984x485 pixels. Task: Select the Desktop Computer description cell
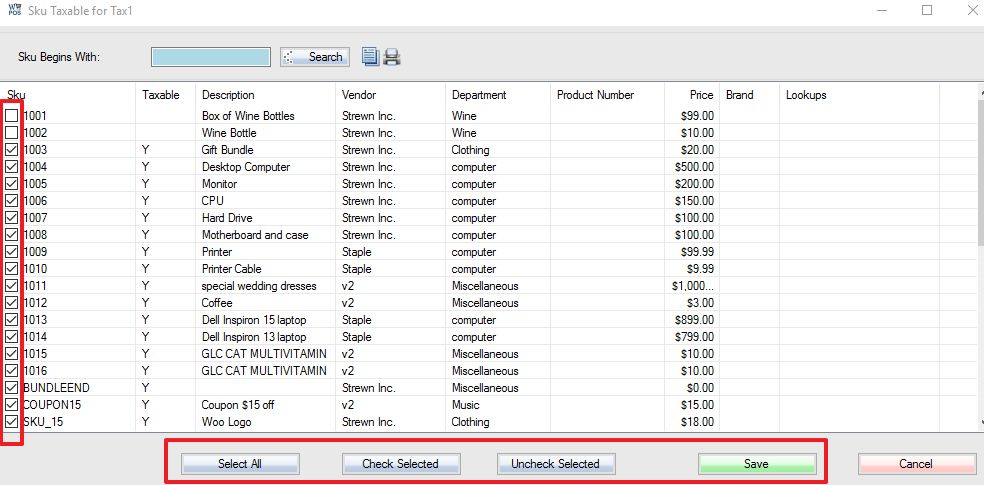click(x=246, y=166)
